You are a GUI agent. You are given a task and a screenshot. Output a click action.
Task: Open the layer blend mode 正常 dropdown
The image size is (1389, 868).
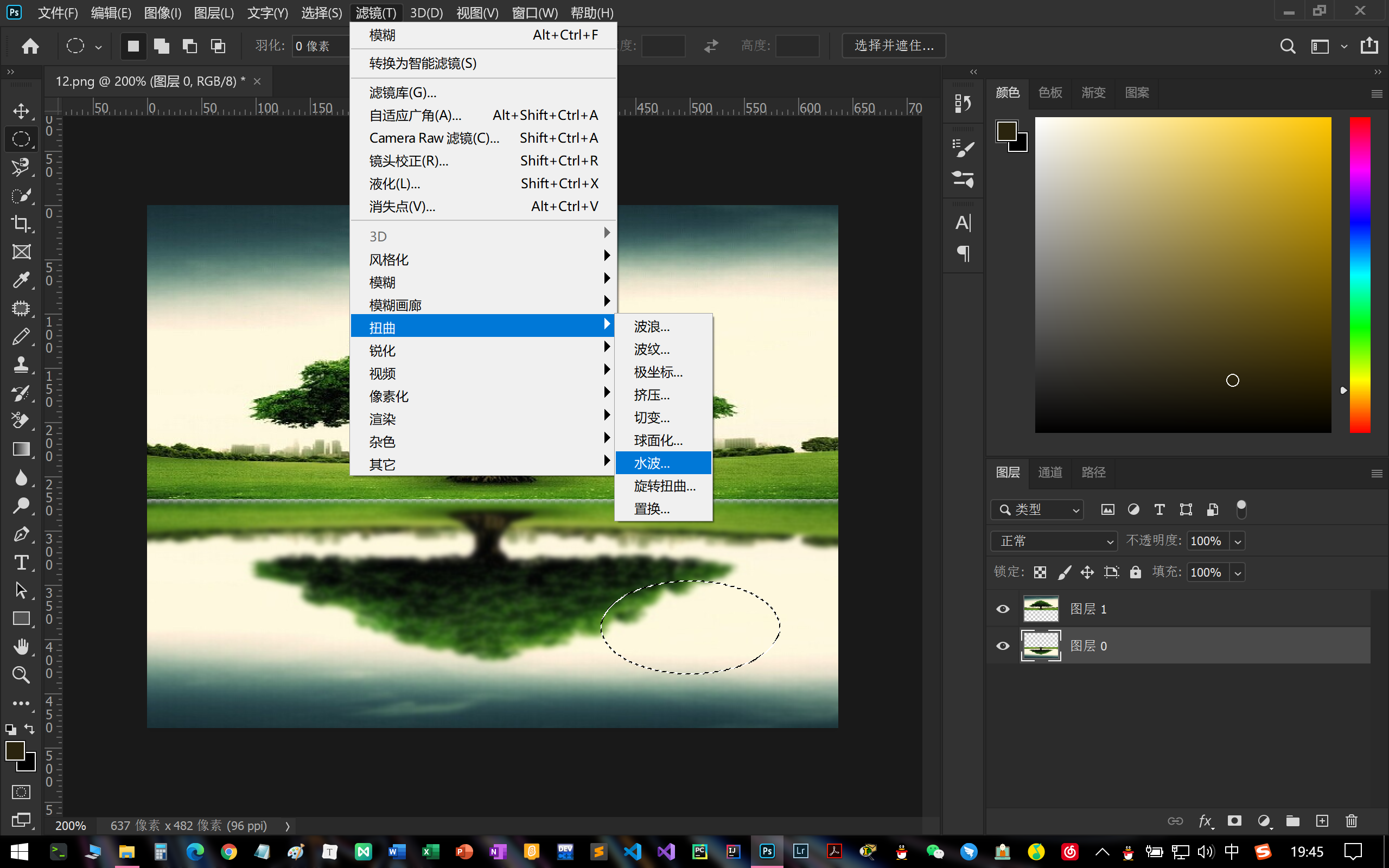click(1054, 541)
